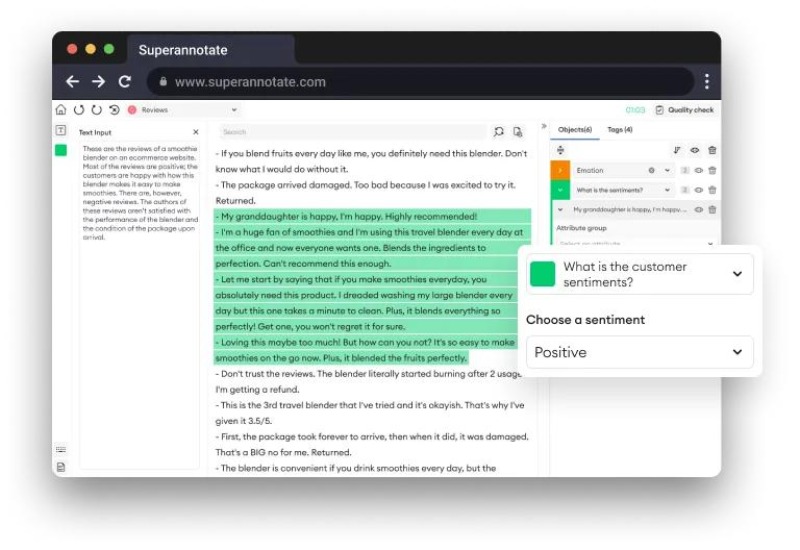Hide the 'What is the sentiments?' object
The image size is (800, 550).
tap(698, 190)
